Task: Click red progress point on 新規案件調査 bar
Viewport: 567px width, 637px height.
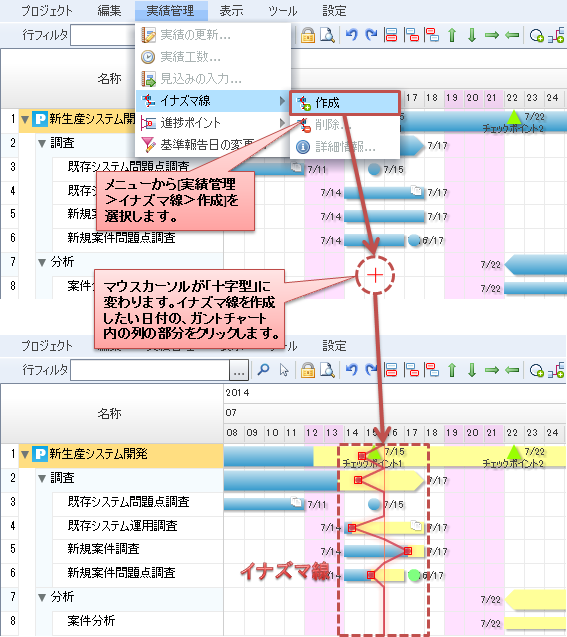Action: click(x=408, y=551)
